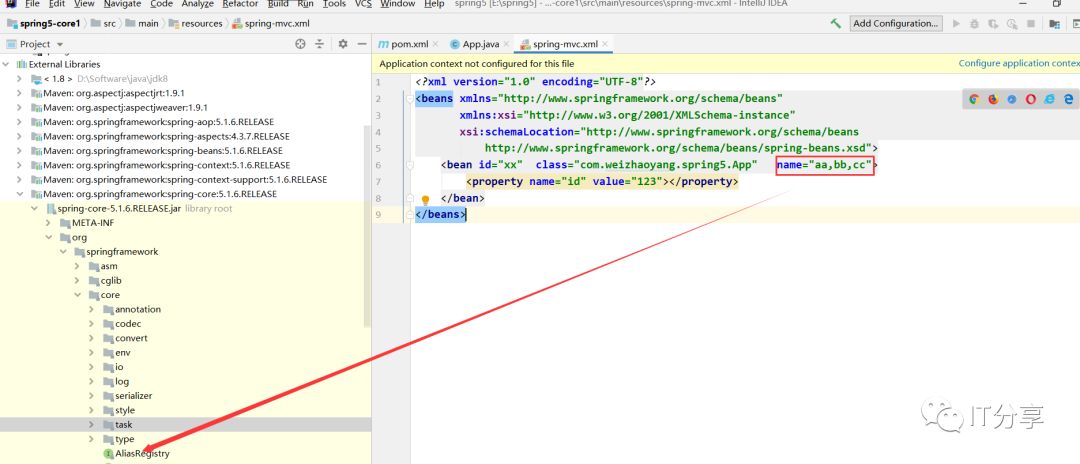Click Add Configuration button
1080x464 pixels.
(895, 23)
